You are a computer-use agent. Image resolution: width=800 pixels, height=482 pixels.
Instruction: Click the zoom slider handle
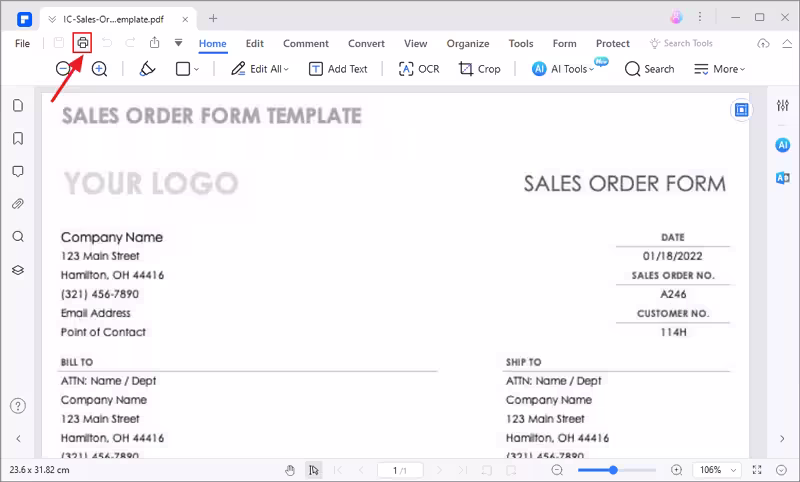coord(613,470)
